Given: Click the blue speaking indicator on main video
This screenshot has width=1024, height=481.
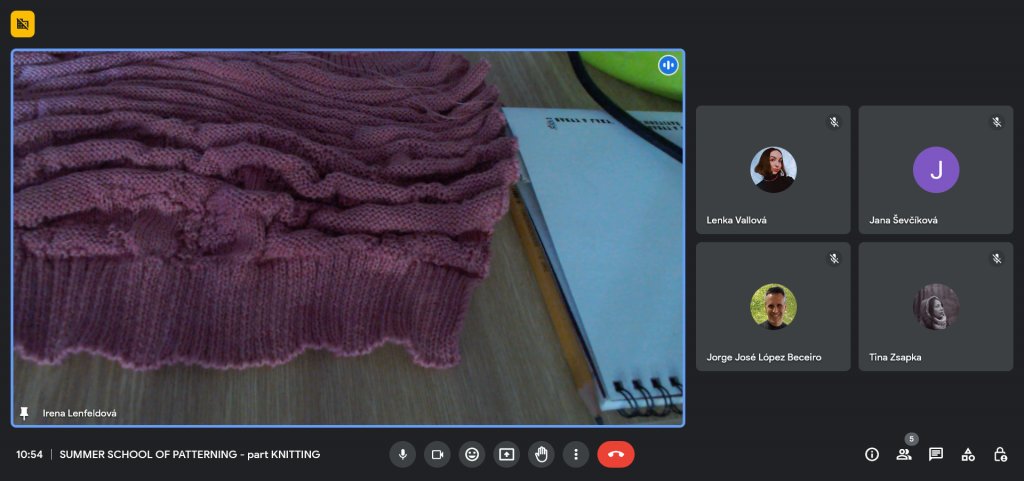Looking at the screenshot, I should 668,65.
